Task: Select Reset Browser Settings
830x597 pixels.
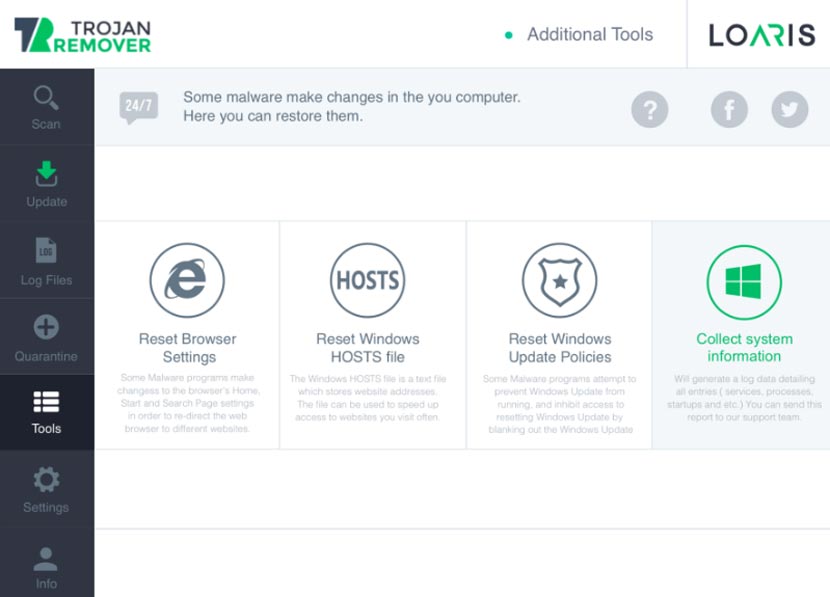Action: point(187,347)
